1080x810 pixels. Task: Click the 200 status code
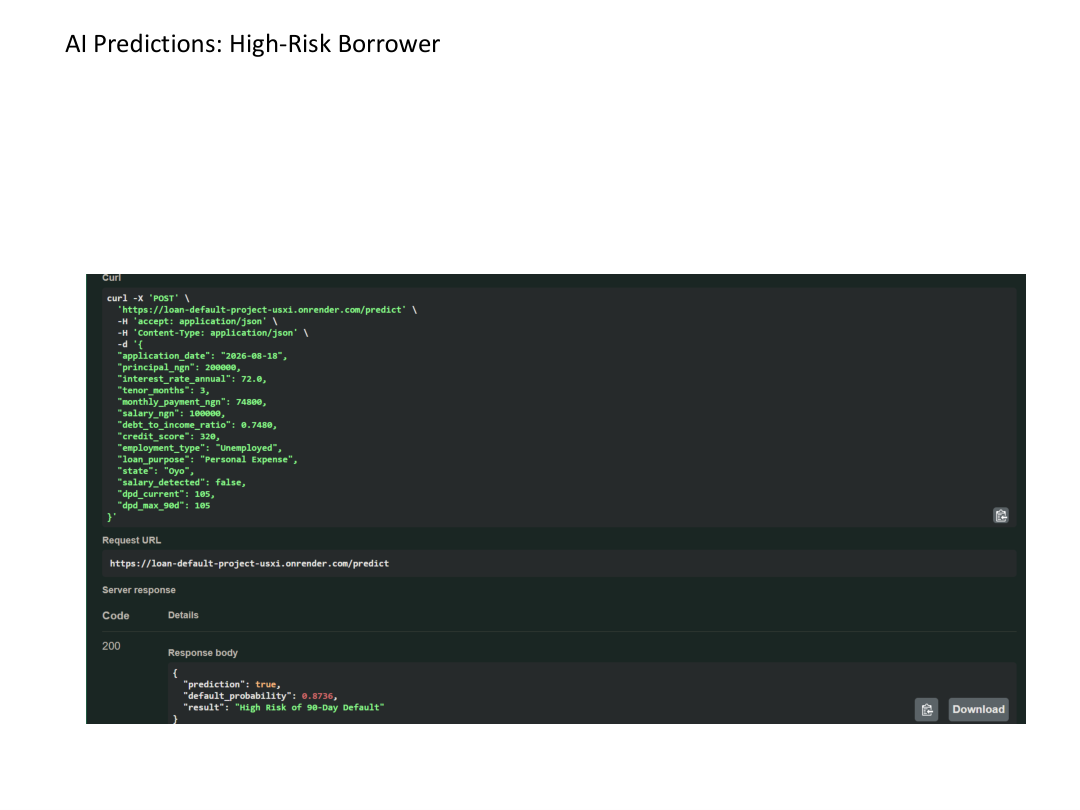click(x=111, y=646)
